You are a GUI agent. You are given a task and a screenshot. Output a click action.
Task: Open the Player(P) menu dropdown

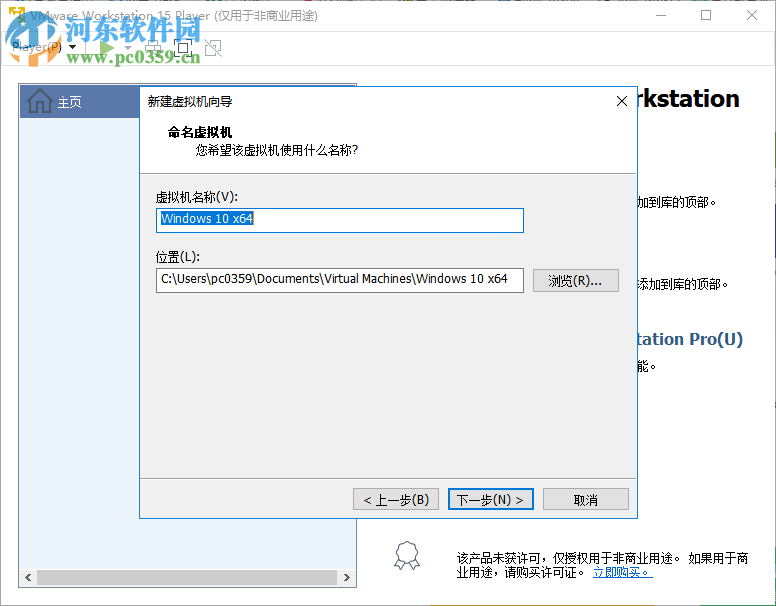pyautogui.click(x=44, y=48)
